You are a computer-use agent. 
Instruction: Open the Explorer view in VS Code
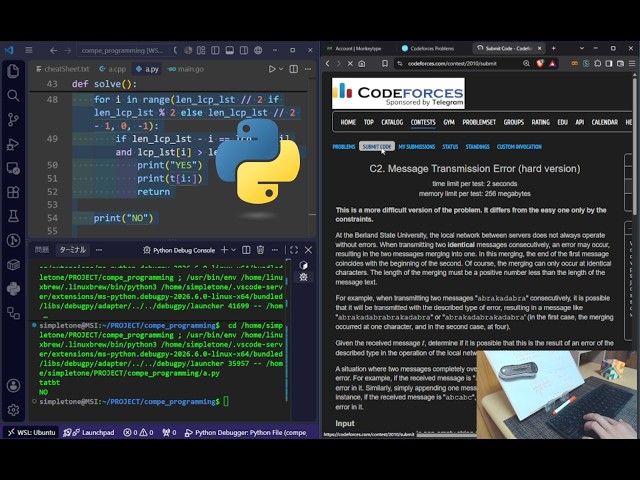(13, 71)
